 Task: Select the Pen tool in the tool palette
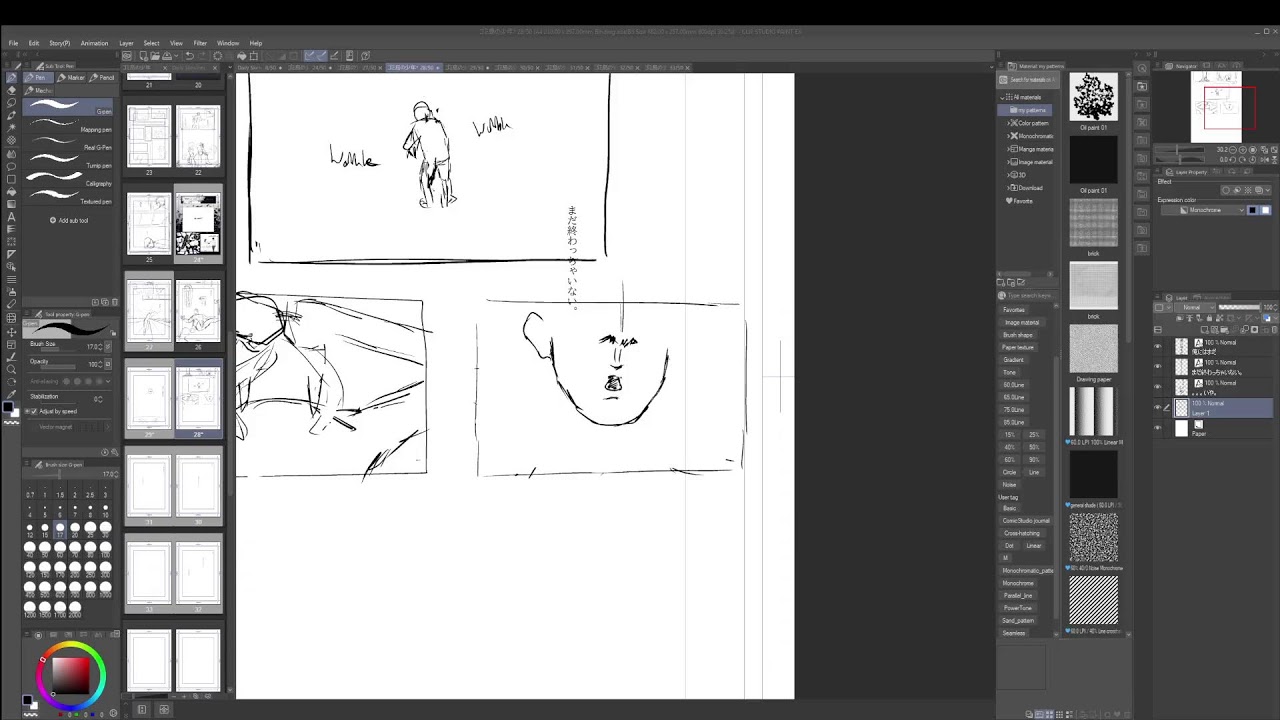[12, 77]
